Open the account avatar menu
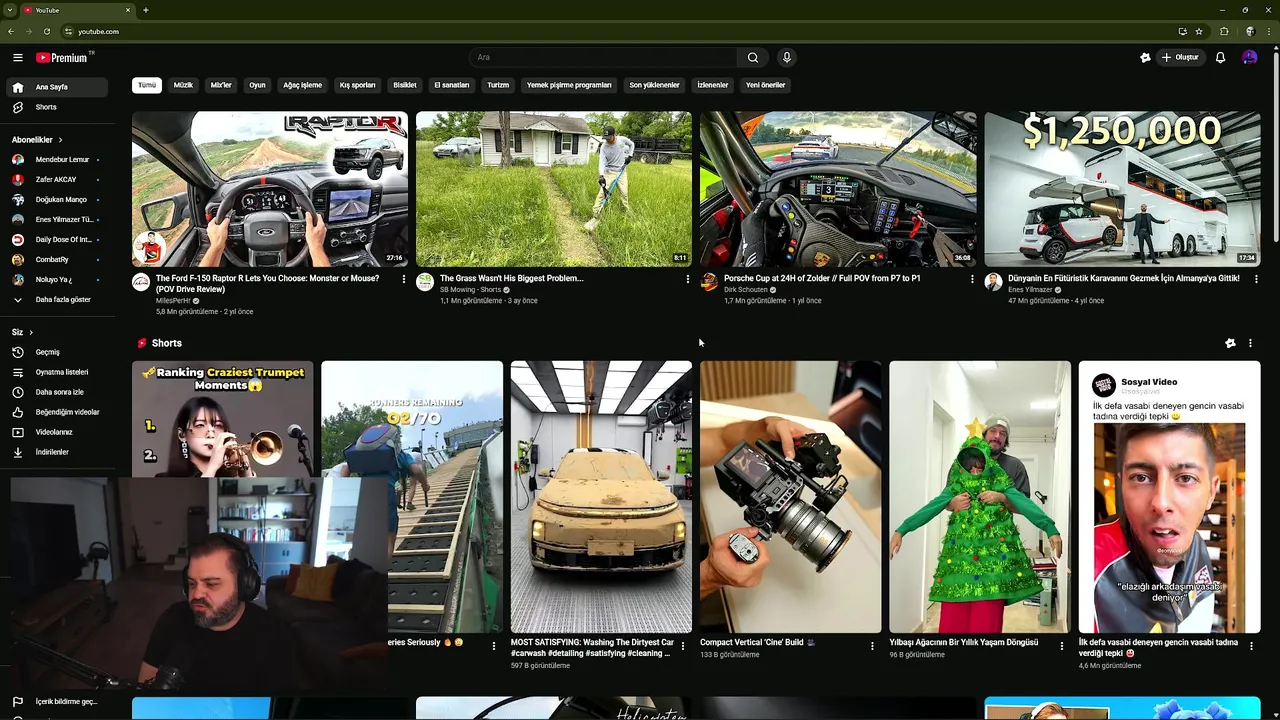Screen dimensions: 1280x720 point(1249,58)
